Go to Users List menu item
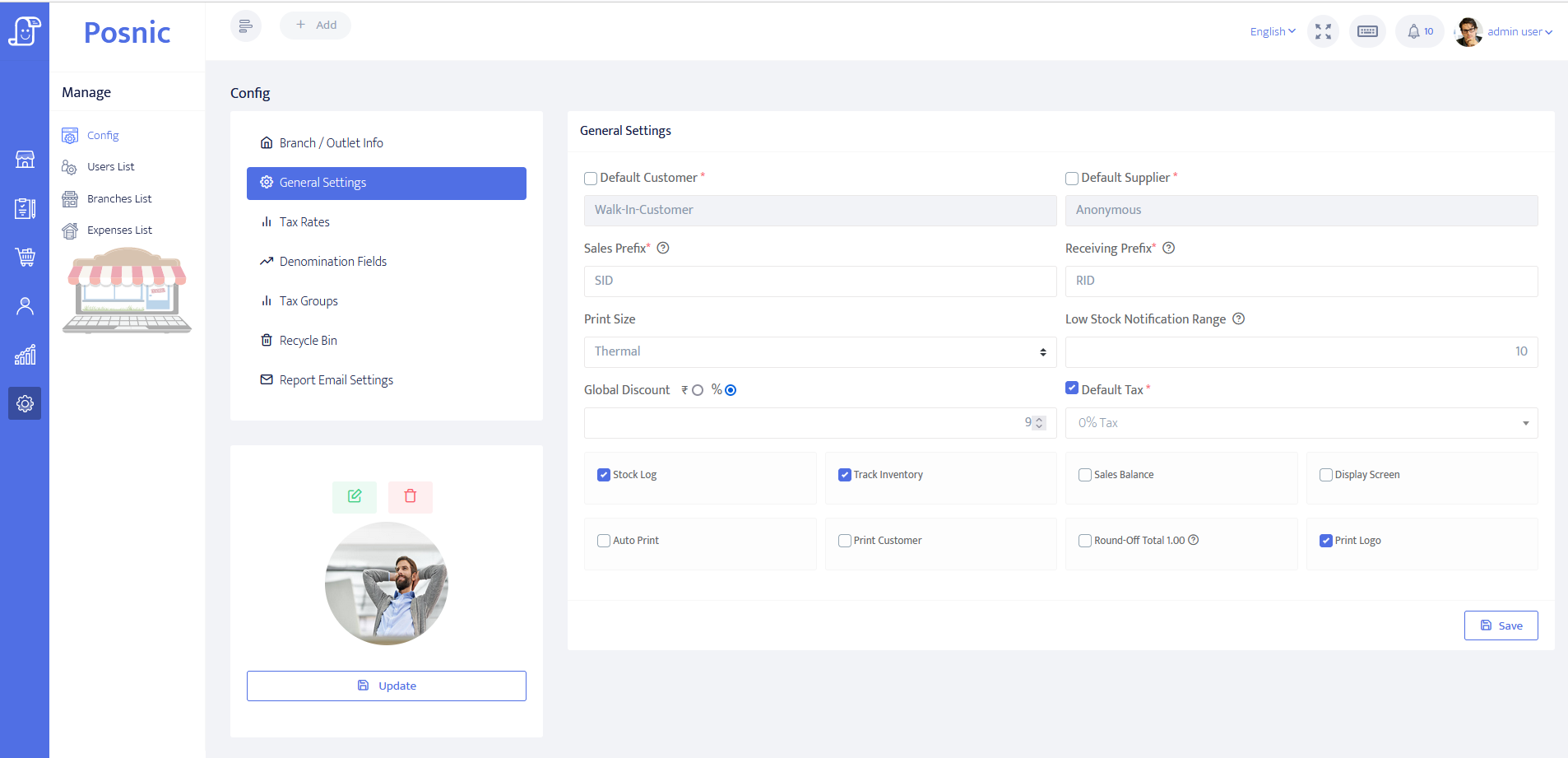This screenshot has width=1568, height=758. pos(110,166)
